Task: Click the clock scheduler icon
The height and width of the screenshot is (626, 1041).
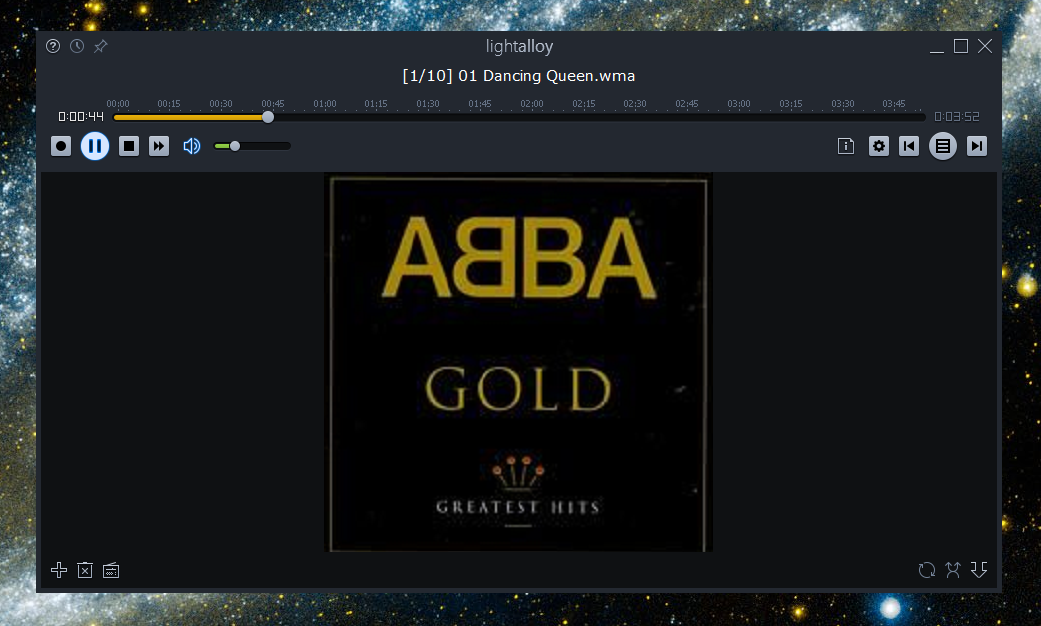Action: tap(77, 46)
